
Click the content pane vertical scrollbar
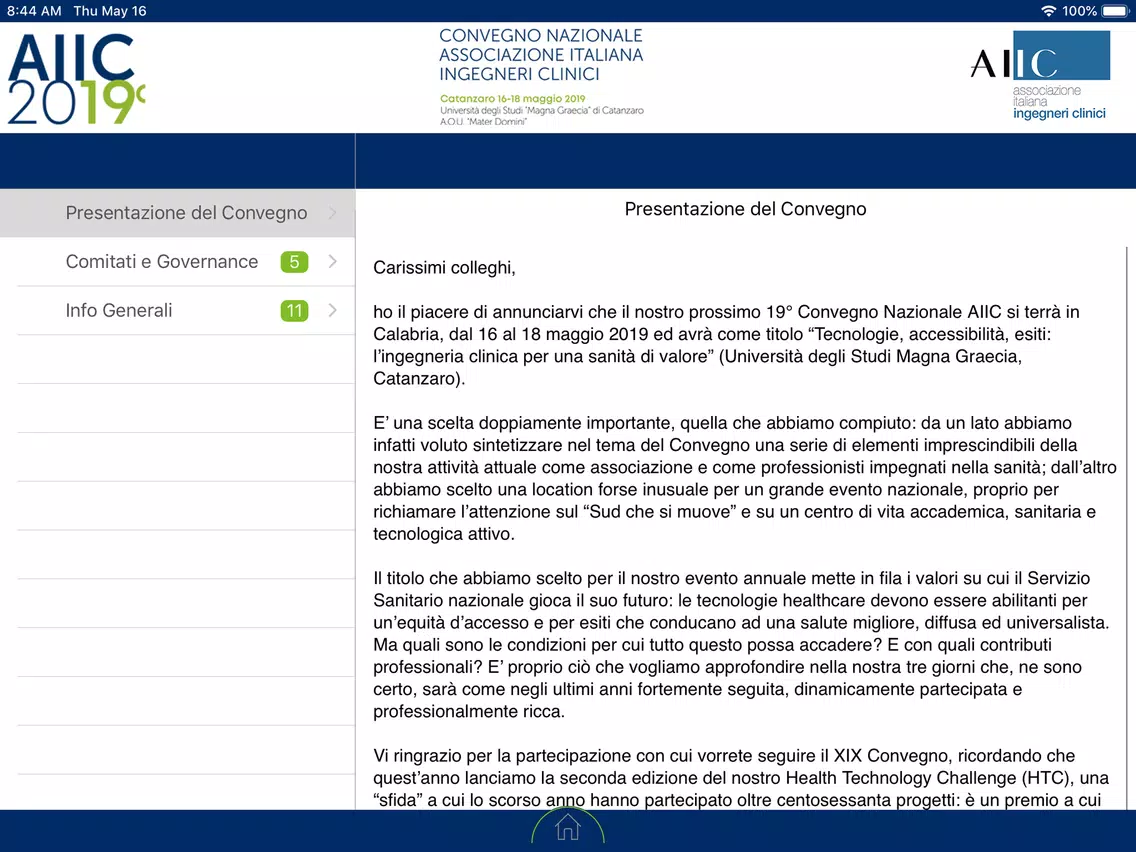[1127, 527]
